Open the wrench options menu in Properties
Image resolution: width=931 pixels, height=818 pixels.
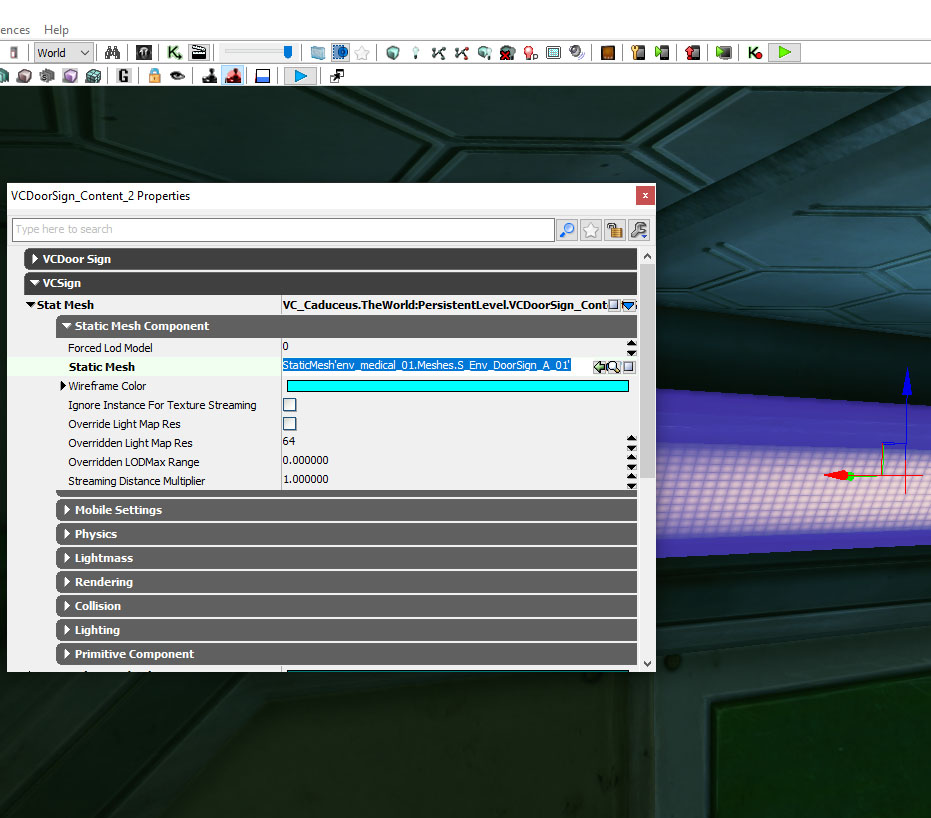click(x=639, y=230)
